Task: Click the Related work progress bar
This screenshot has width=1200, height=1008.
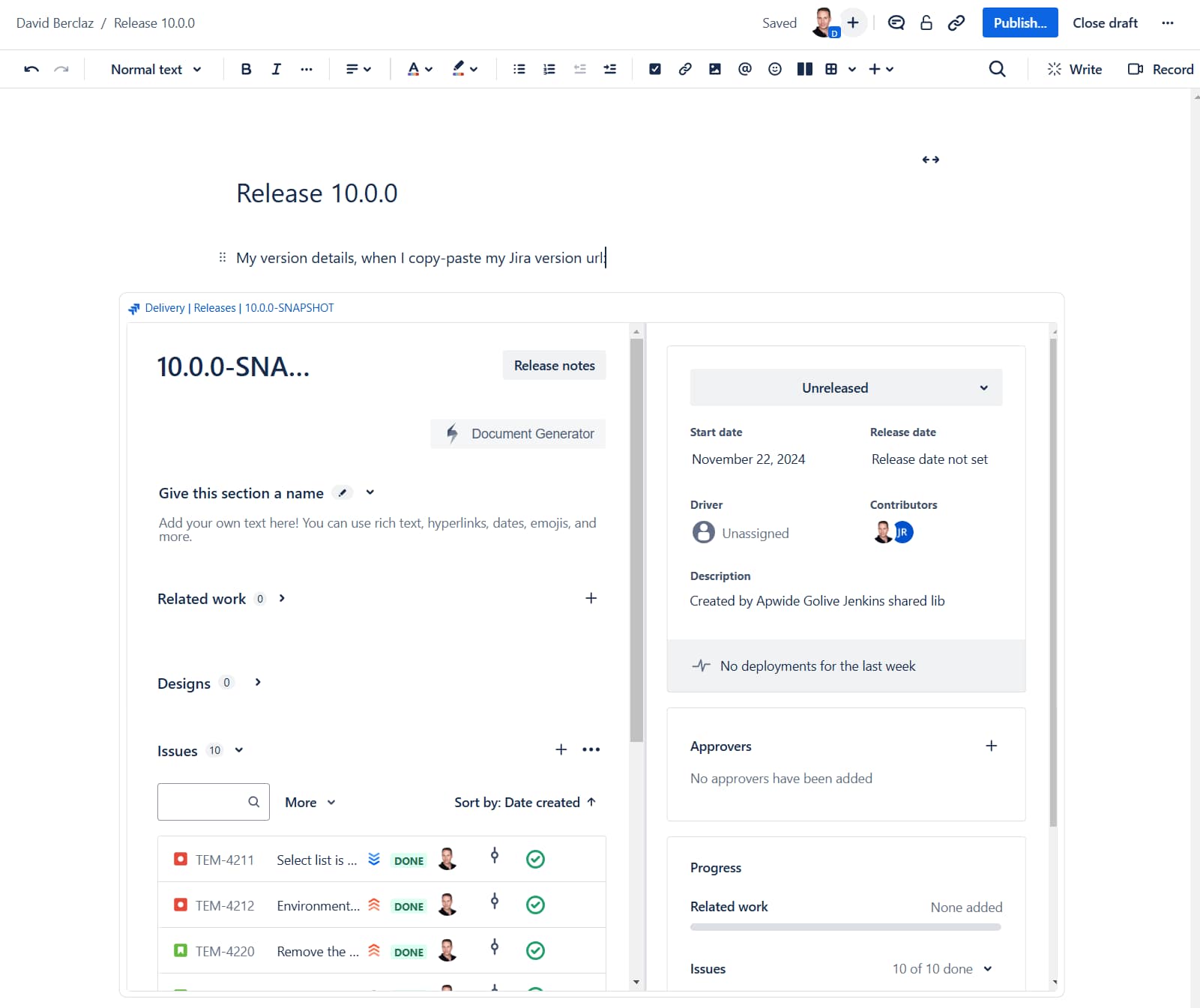Action: 845,926
